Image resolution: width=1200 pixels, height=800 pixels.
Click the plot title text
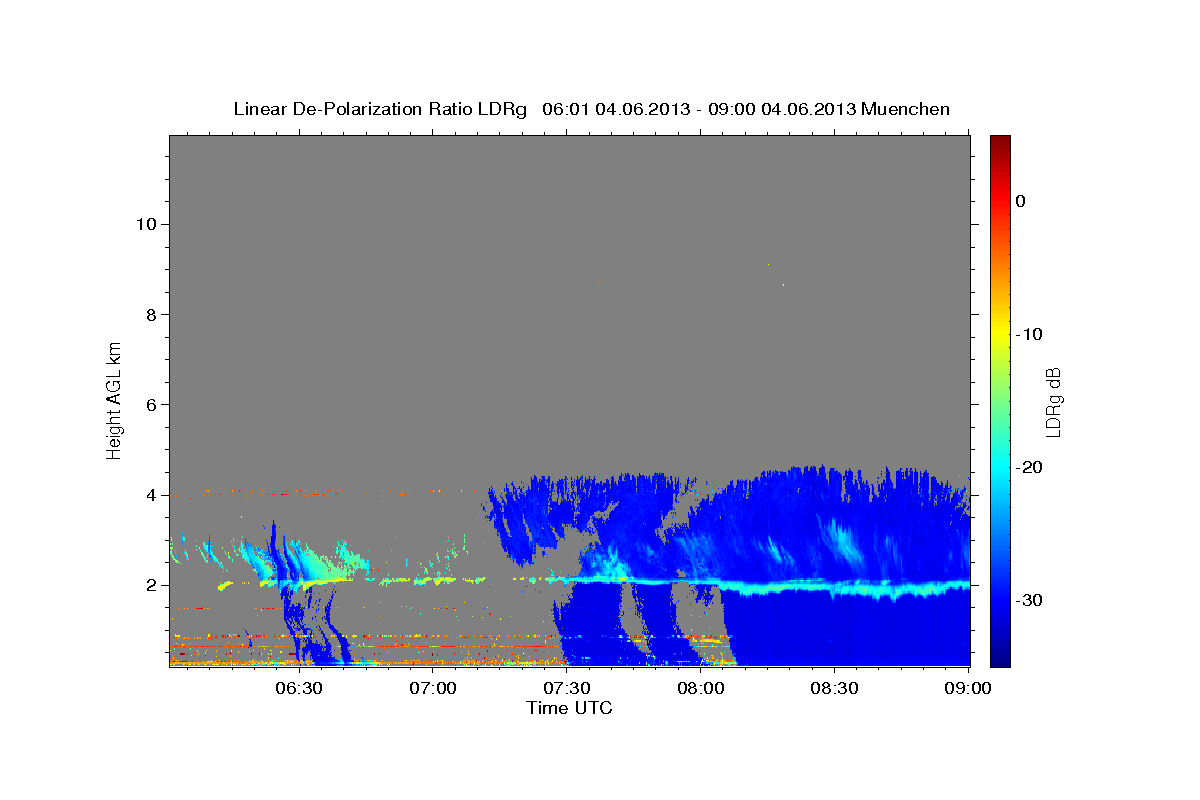click(x=591, y=109)
